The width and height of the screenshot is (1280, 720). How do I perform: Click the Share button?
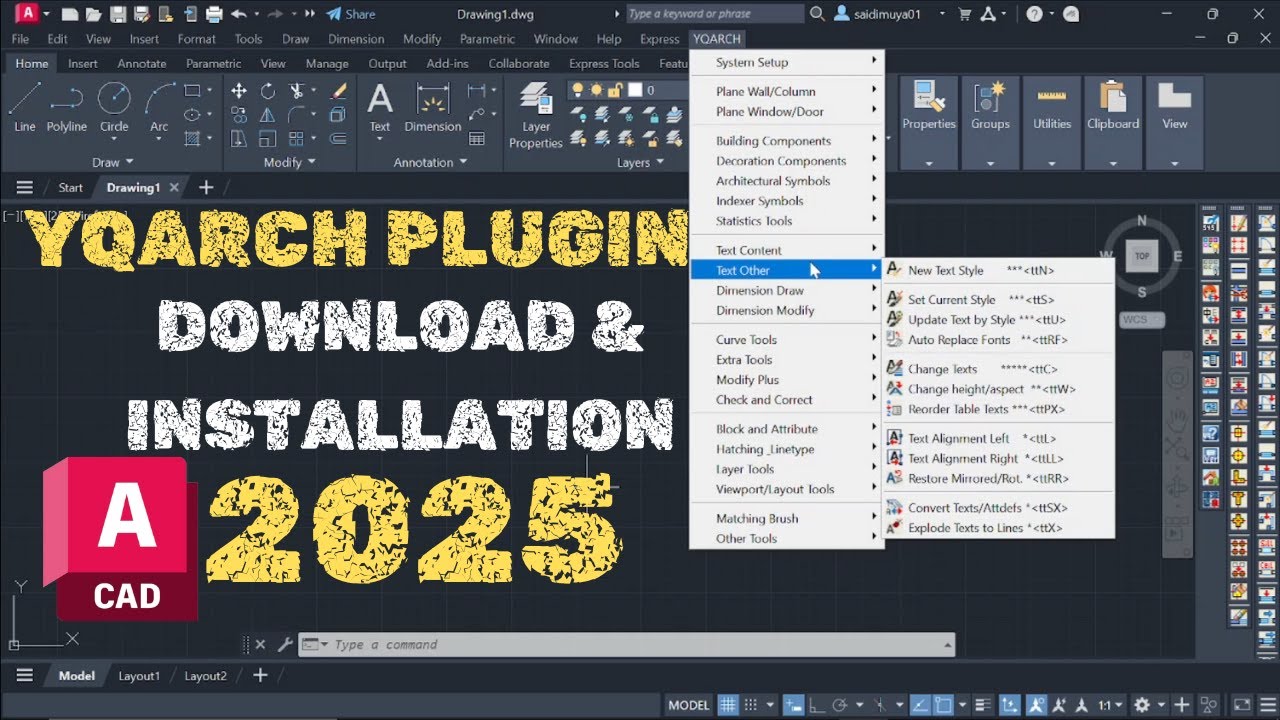[x=351, y=14]
